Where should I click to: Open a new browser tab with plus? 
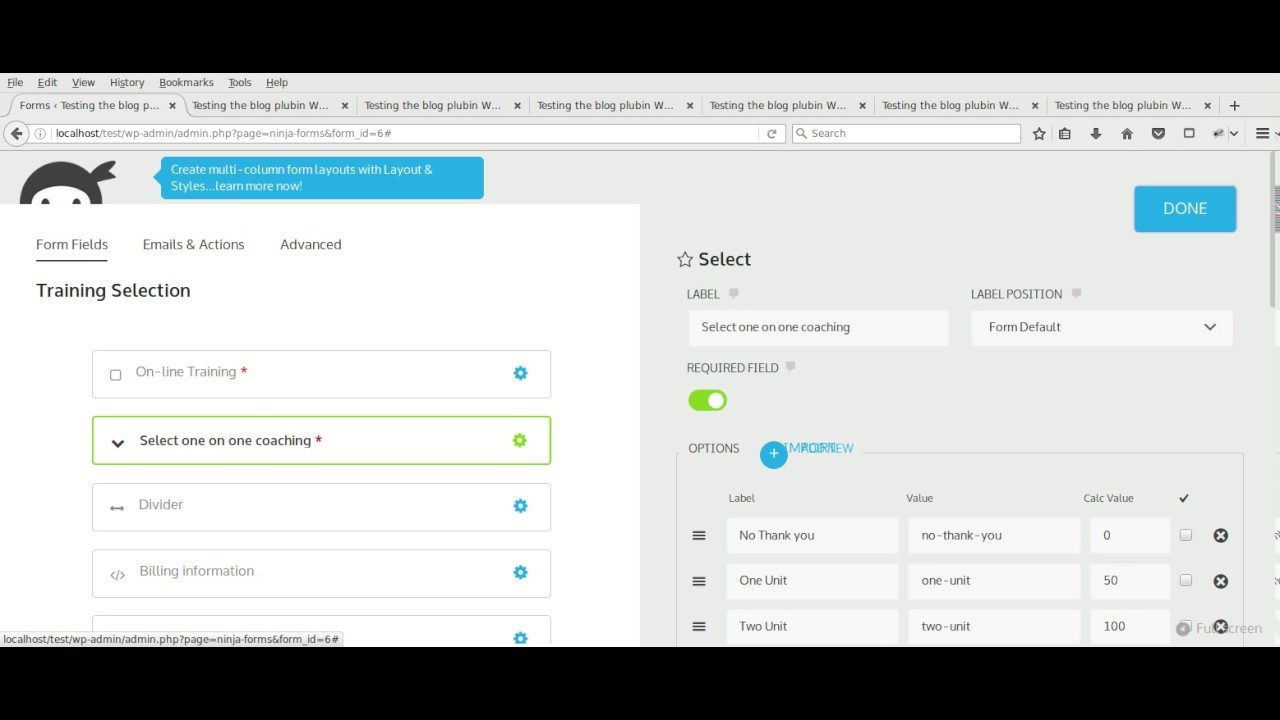point(1234,105)
